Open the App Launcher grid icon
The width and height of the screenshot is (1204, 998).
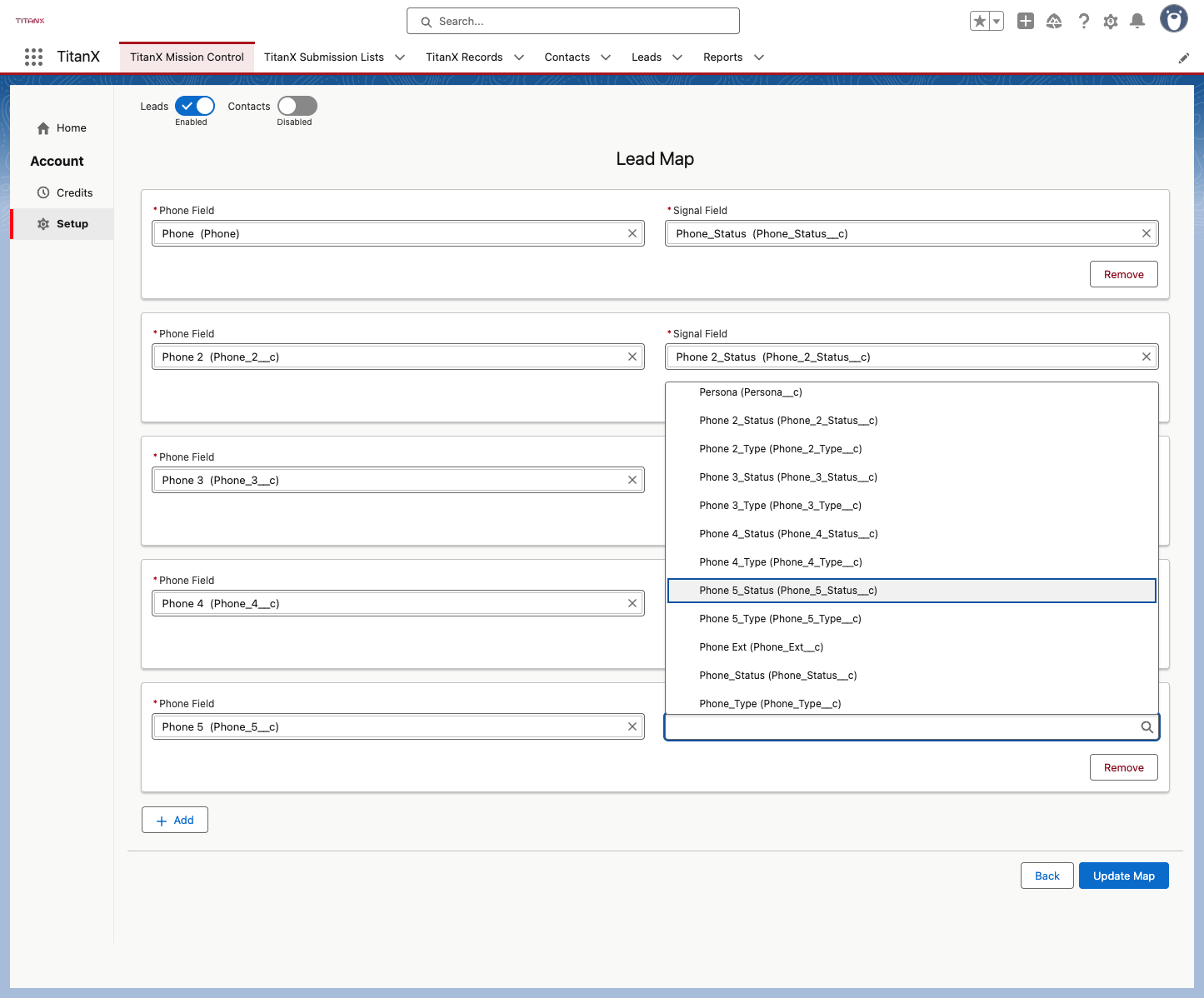click(x=33, y=57)
